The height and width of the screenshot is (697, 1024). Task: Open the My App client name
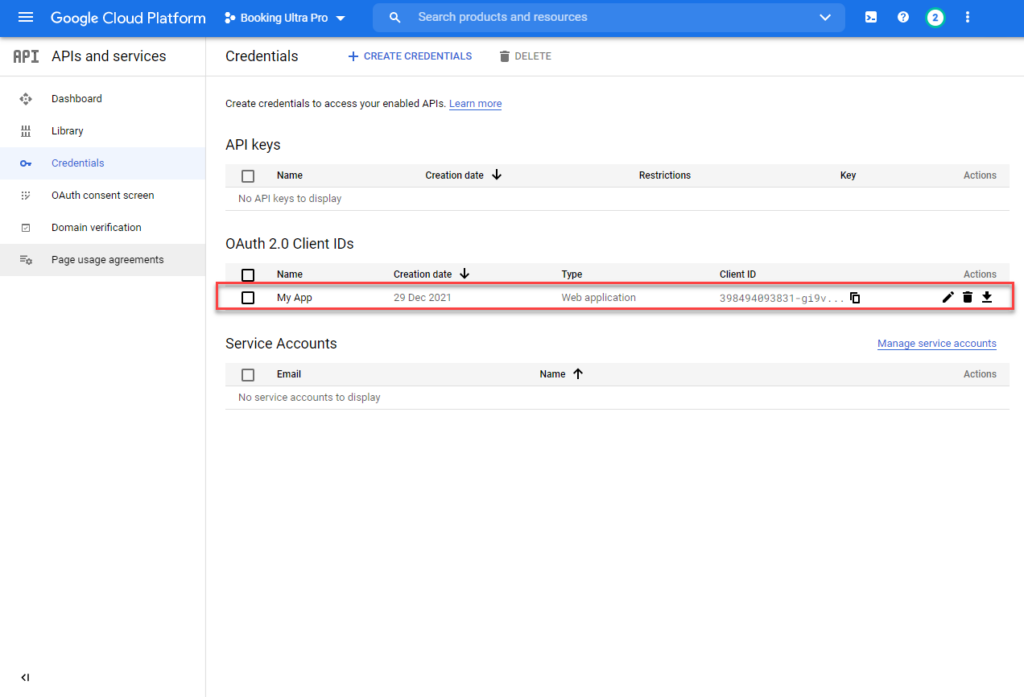point(294,297)
